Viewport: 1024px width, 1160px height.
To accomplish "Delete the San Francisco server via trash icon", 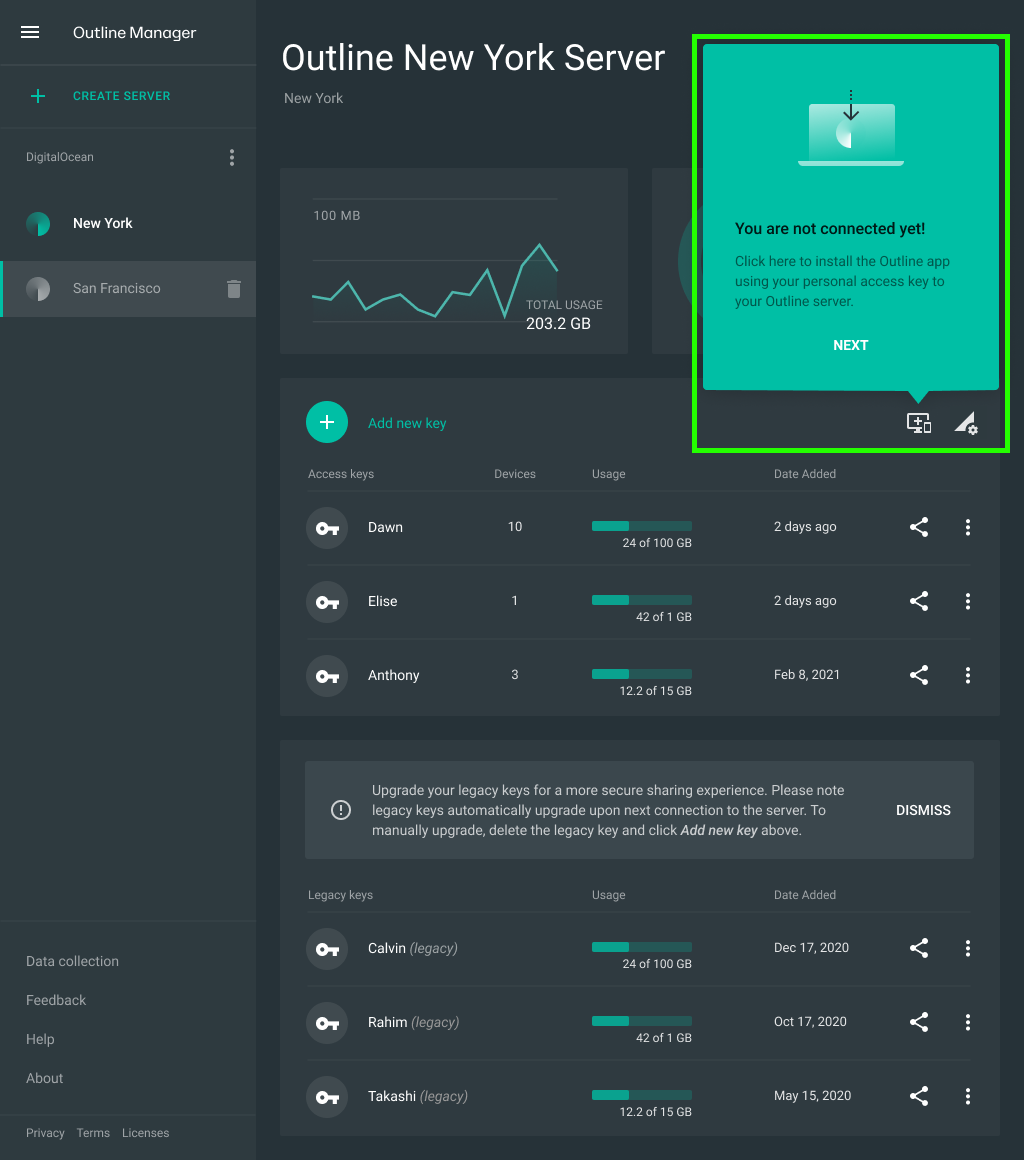I will 234,289.
